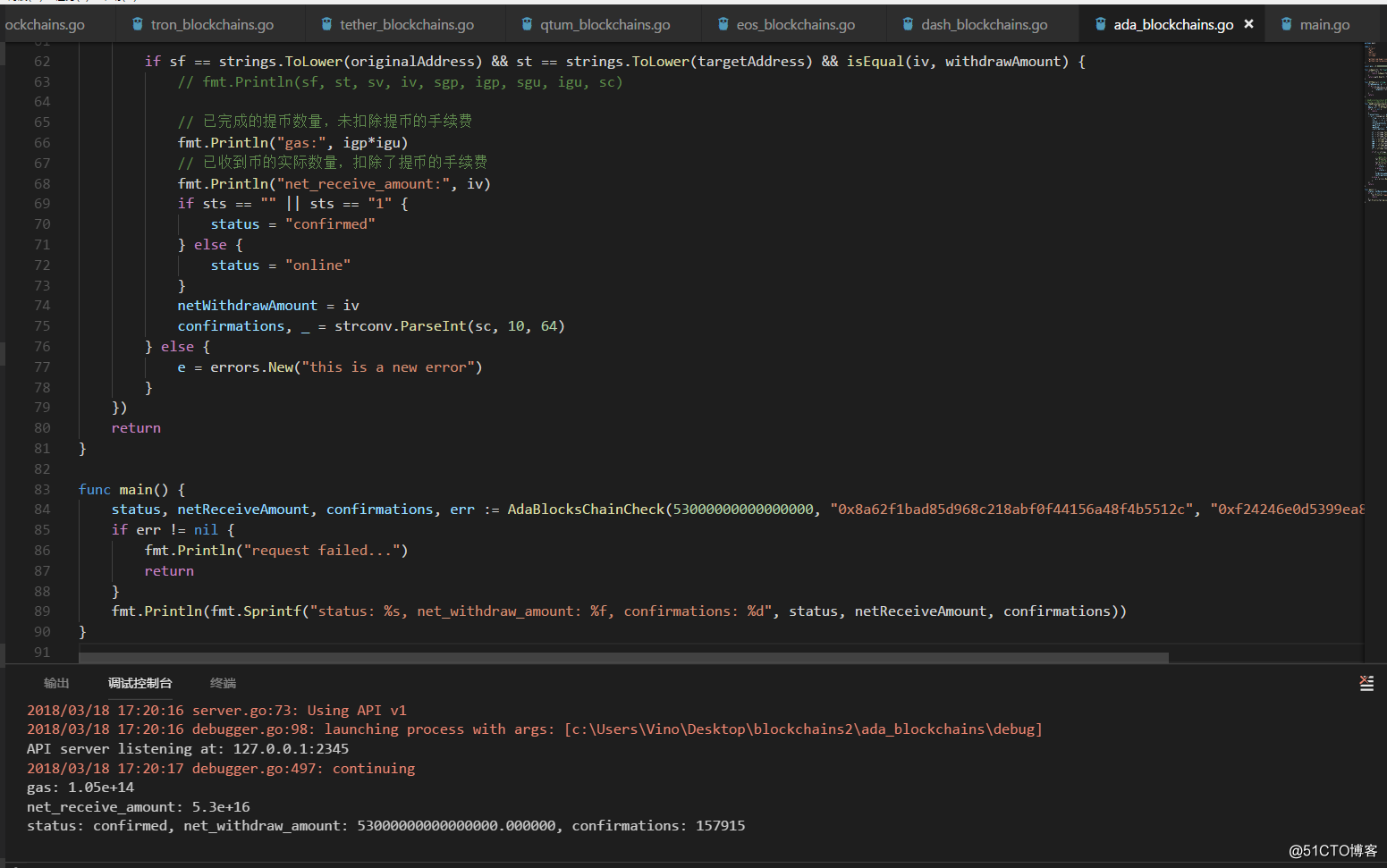Click the Go file icon on dash_blockchains.go tab

tap(909, 24)
